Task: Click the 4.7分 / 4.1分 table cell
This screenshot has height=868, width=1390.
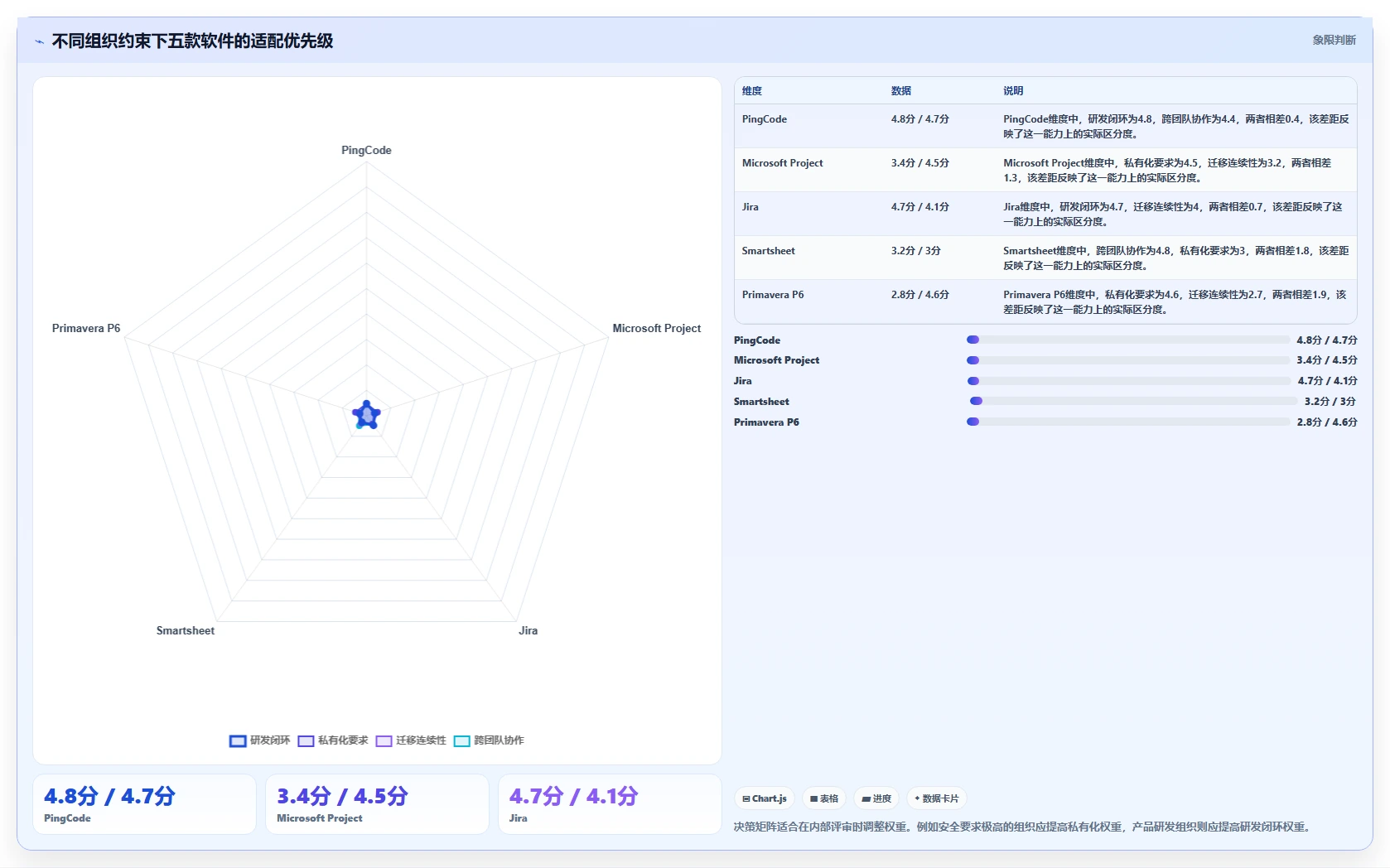Action: point(920,207)
